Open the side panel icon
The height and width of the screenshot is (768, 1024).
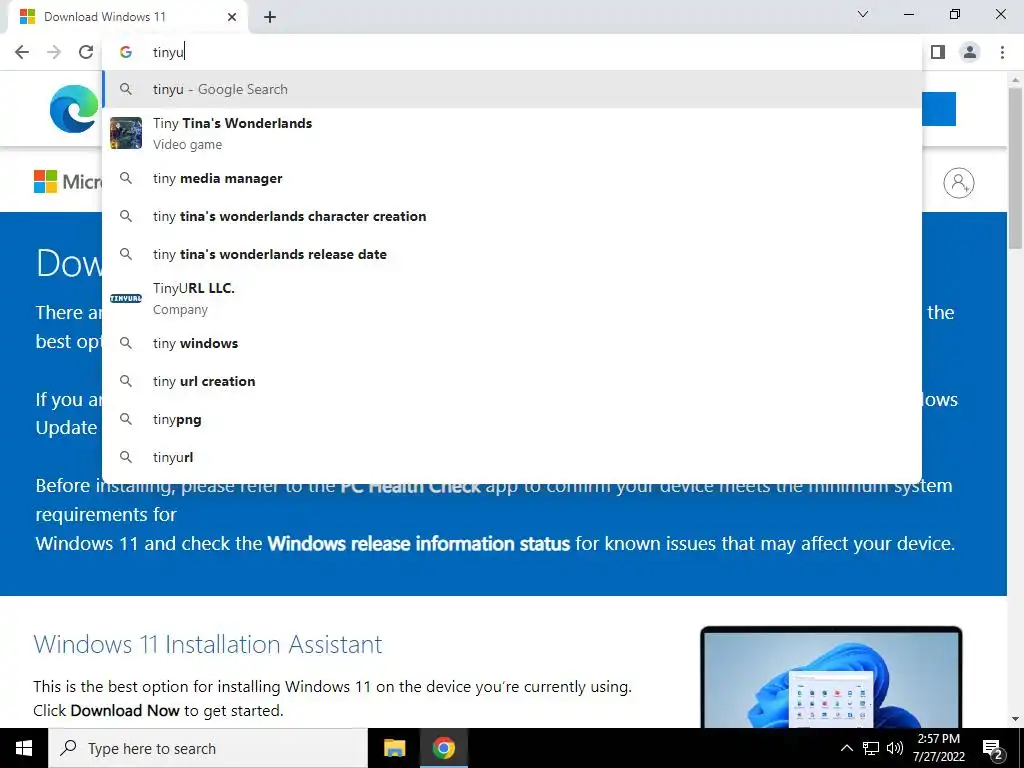(938, 52)
